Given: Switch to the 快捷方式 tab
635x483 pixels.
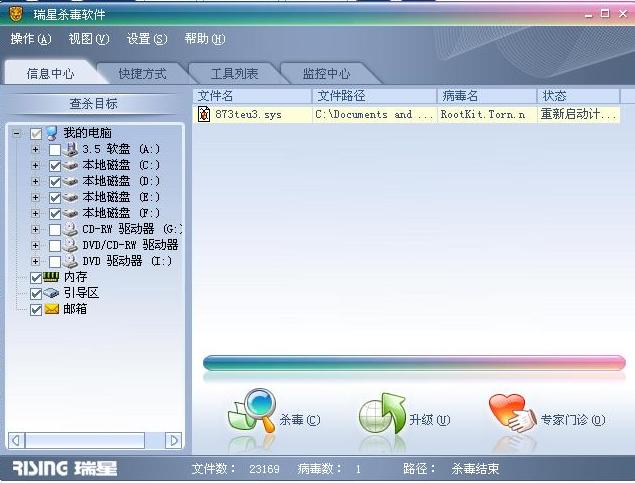Looking at the screenshot, I should pos(143,74).
